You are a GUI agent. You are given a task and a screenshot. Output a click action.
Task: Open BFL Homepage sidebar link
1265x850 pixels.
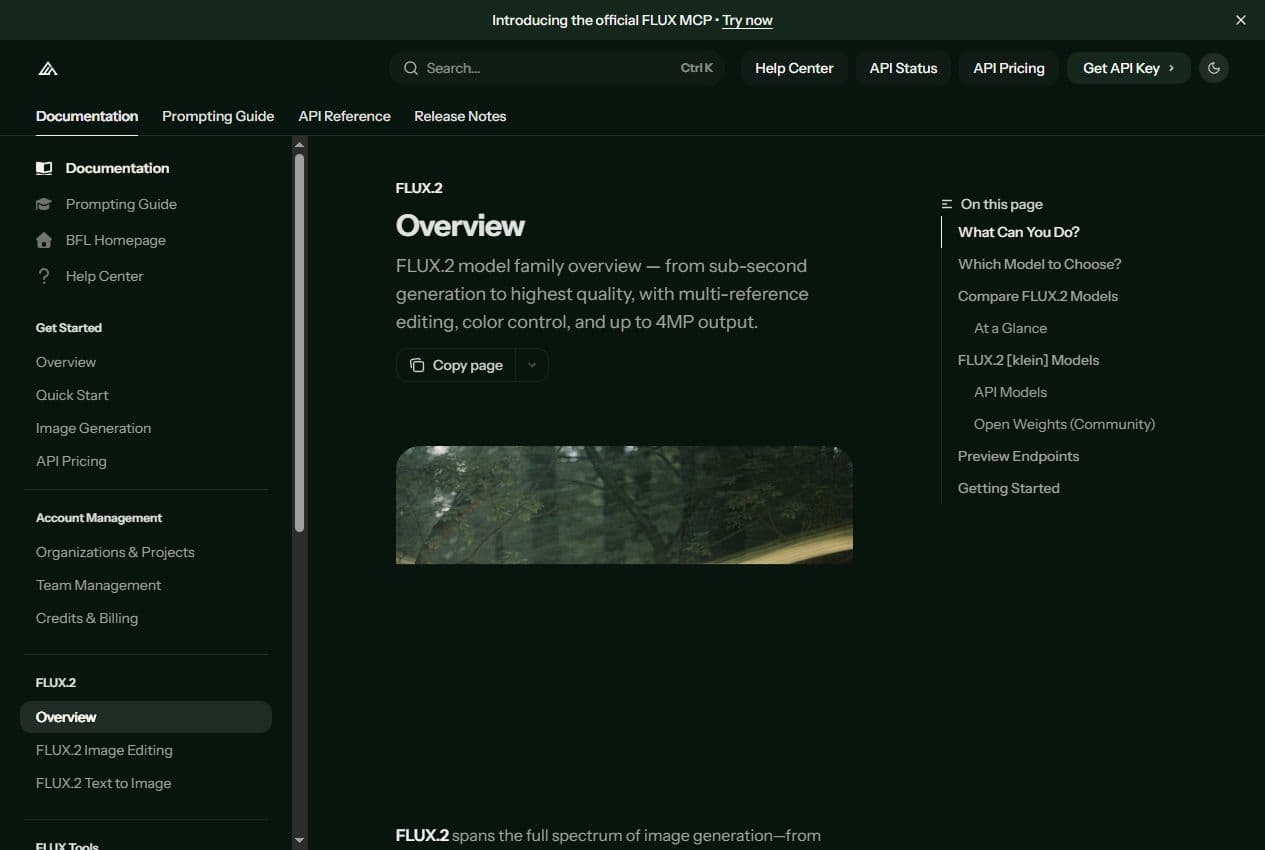116,240
